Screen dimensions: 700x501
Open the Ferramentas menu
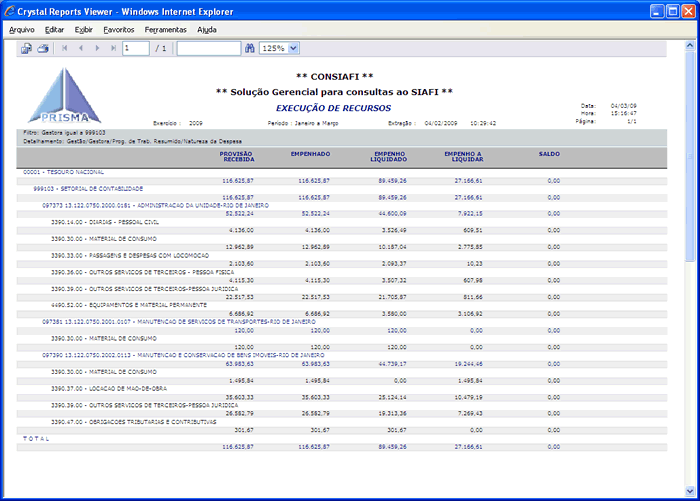click(x=166, y=30)
